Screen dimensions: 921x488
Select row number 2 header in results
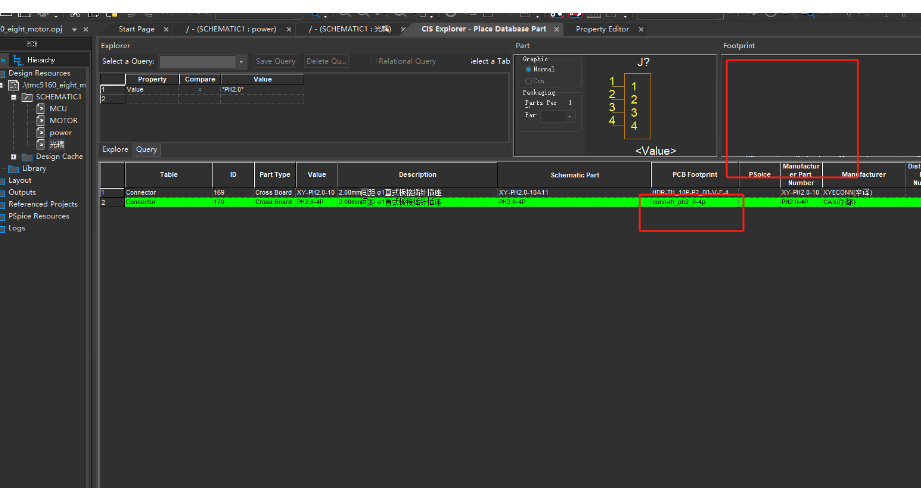tap(112, 202)
